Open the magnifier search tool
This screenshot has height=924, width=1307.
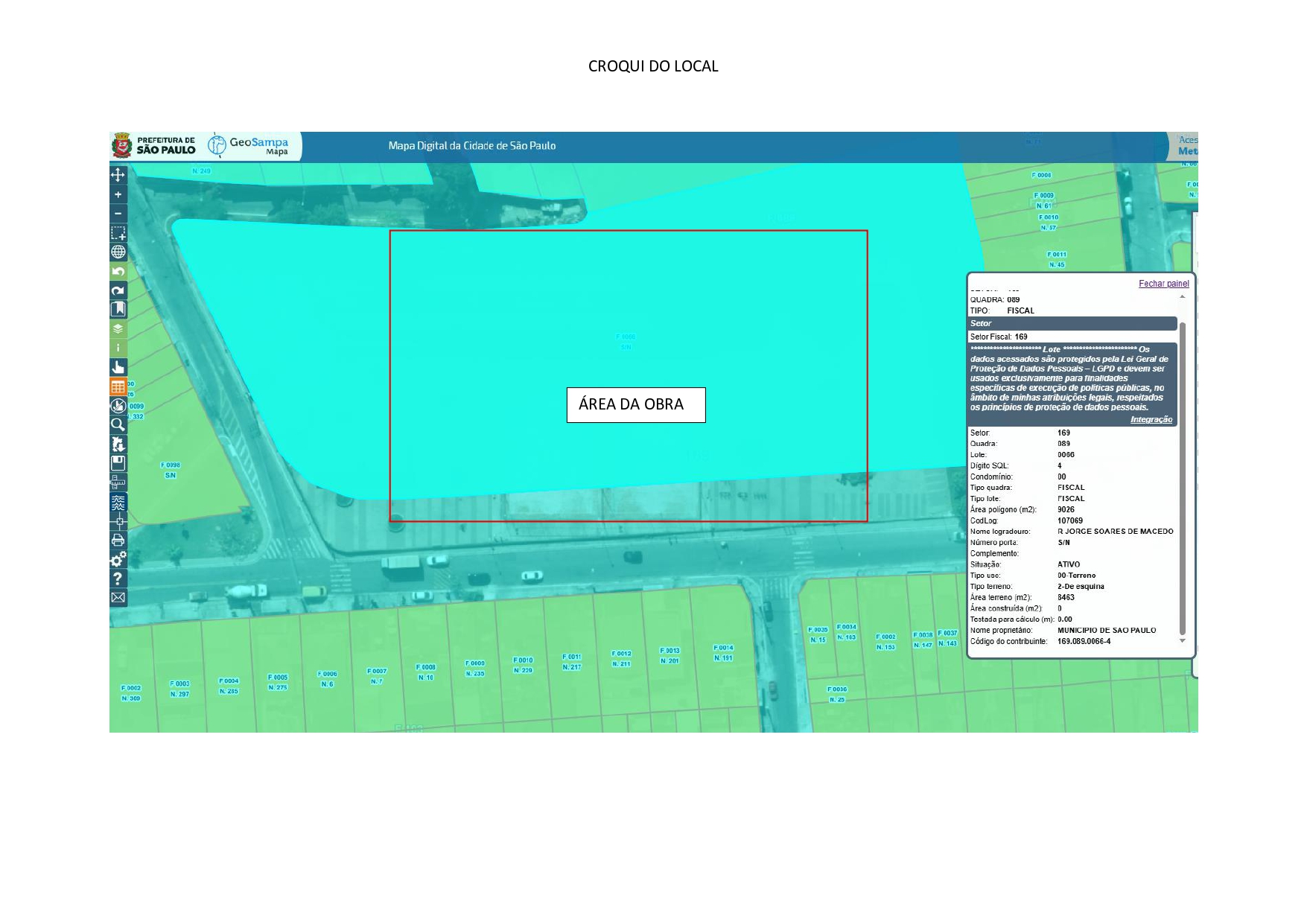click(x=118, y=424)
